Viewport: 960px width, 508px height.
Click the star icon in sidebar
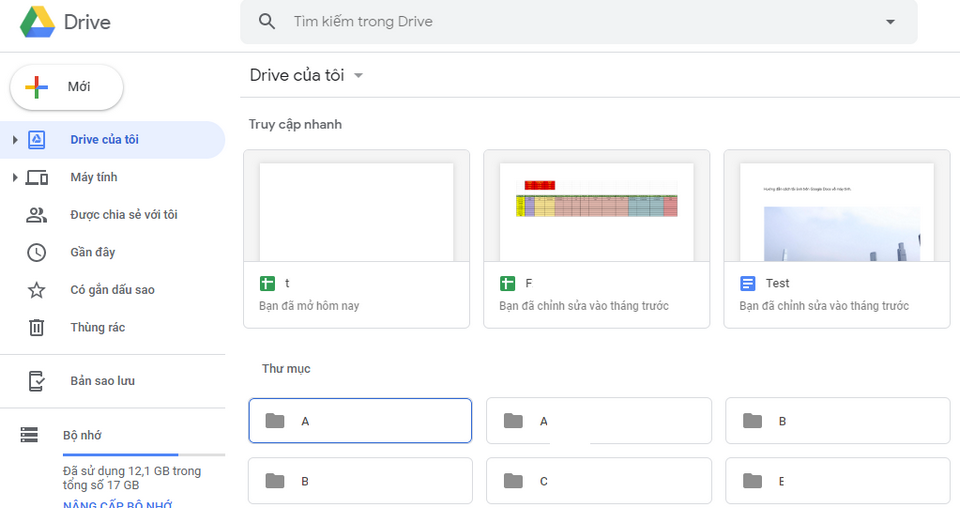pos(36,290)
